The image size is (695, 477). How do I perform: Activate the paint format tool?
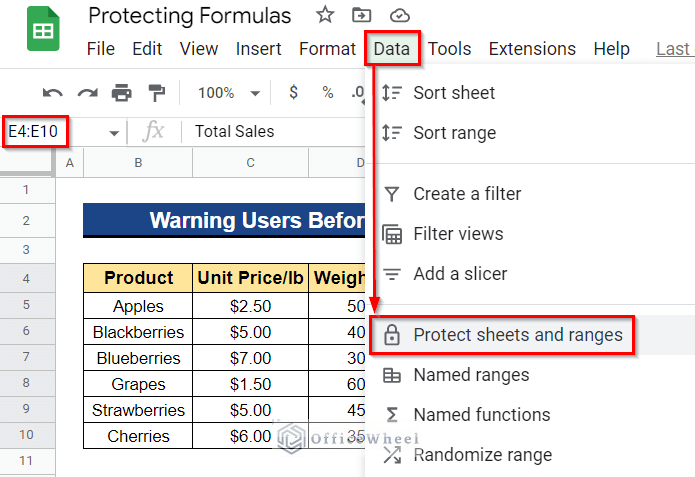tap(156, 93)
